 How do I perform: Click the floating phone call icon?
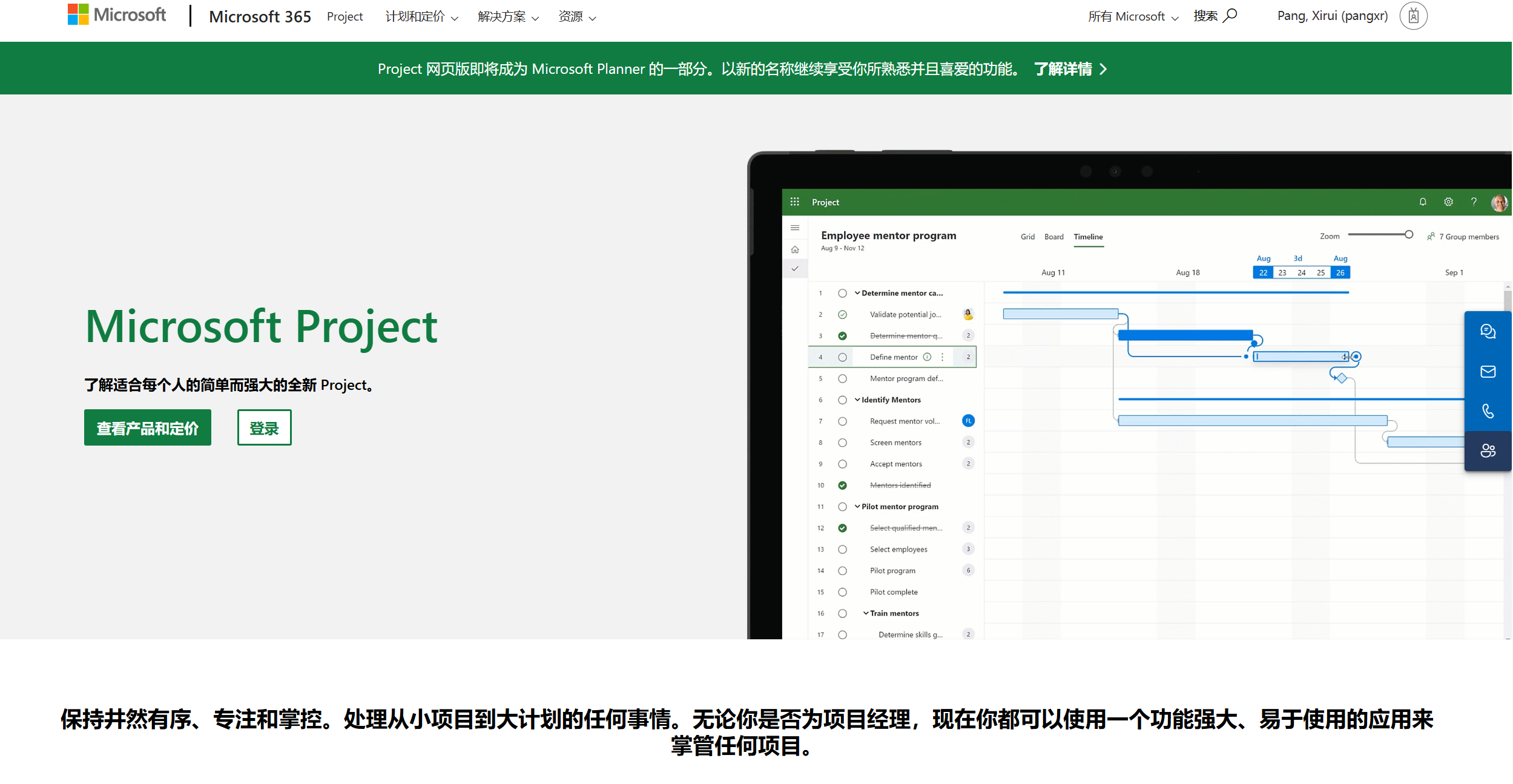click(x=1488, y=411)
